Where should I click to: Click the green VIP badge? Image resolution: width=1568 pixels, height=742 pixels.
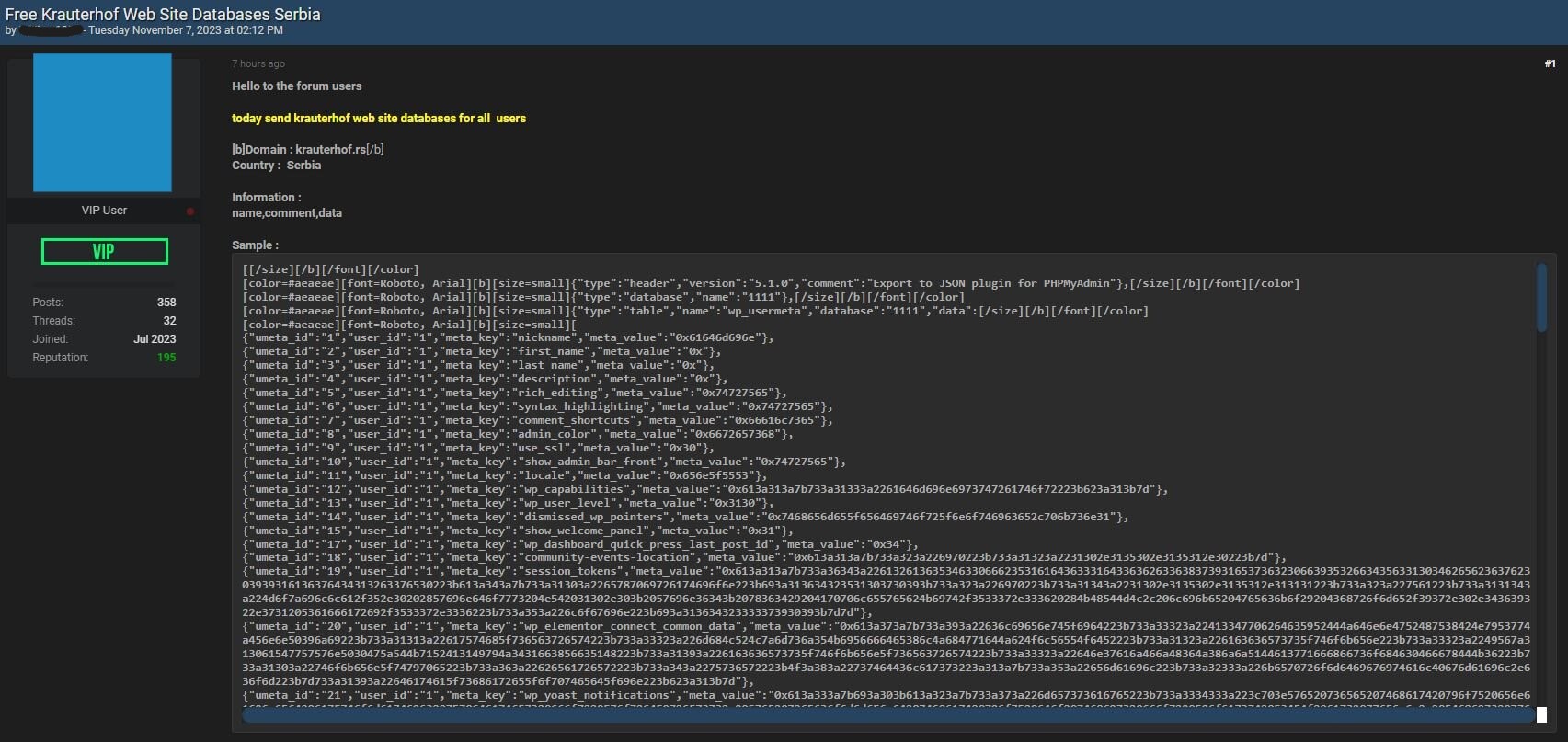pos(104,251)
